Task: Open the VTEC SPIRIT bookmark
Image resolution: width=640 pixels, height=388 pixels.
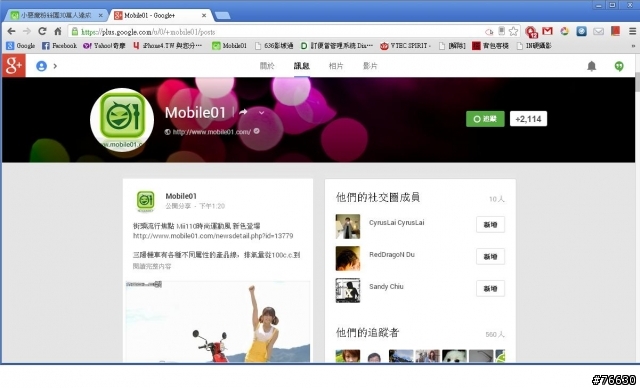Action: point(405,46)
